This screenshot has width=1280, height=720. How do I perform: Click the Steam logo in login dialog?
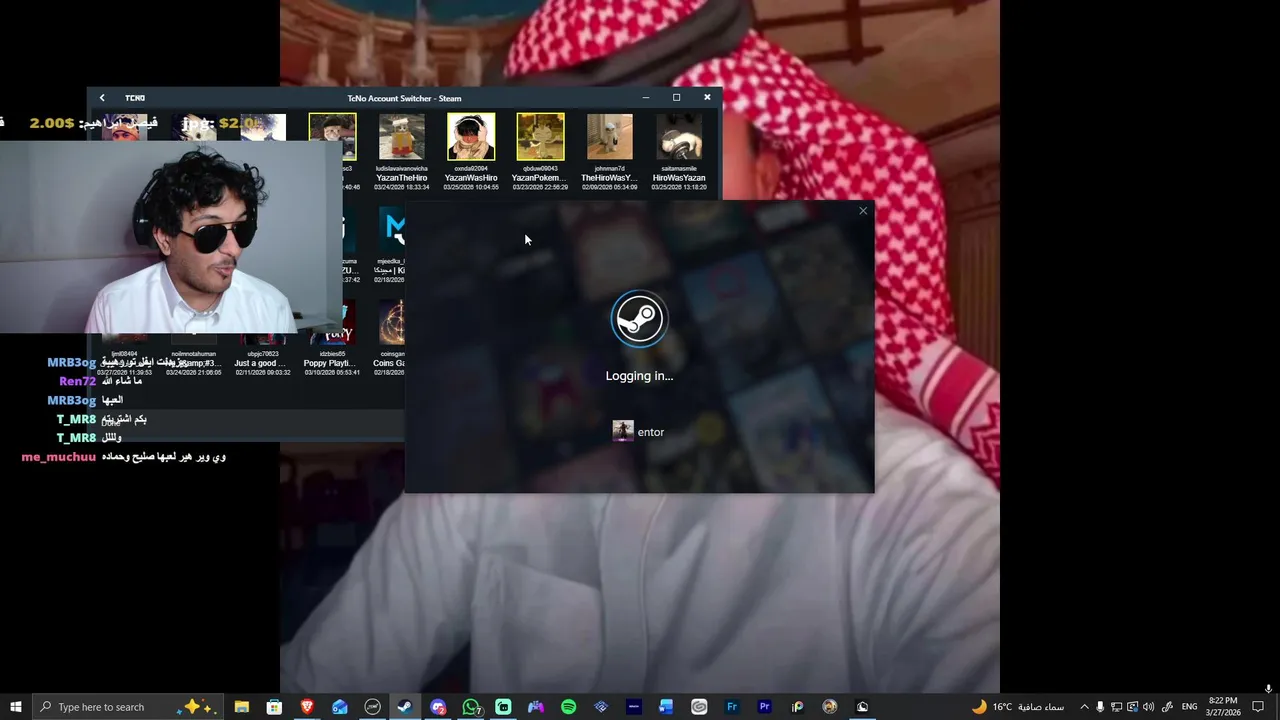click(x=639, y=319)
